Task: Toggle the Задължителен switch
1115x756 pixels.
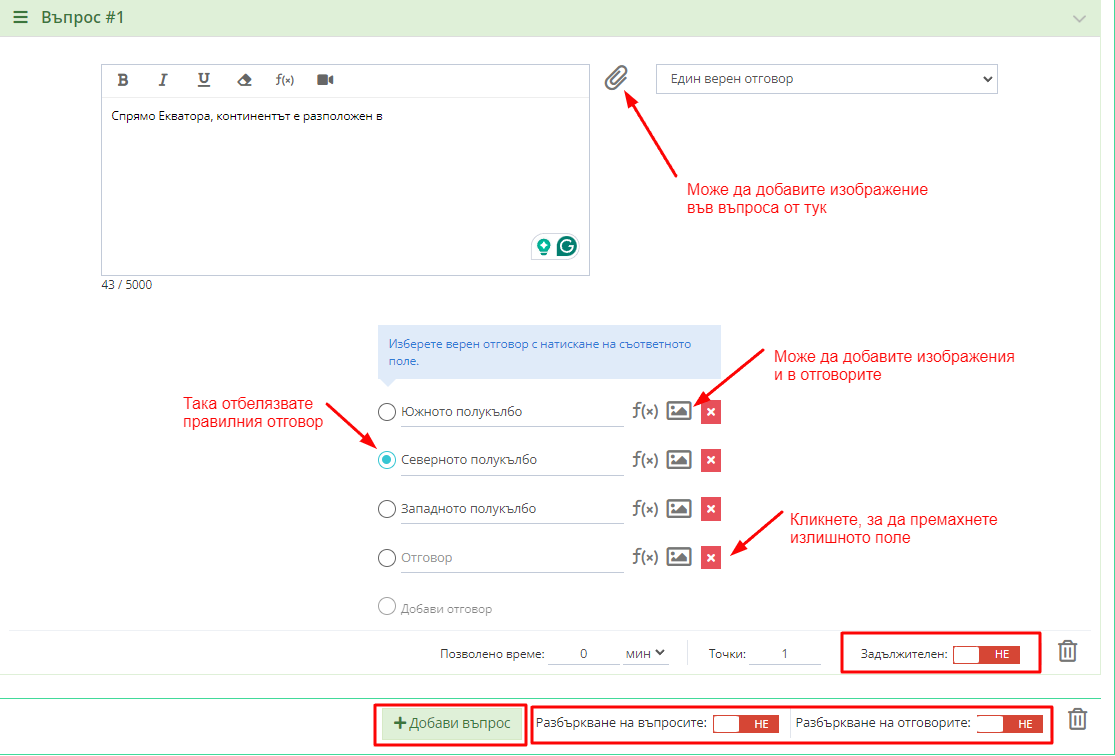Action: coord(986,655)
